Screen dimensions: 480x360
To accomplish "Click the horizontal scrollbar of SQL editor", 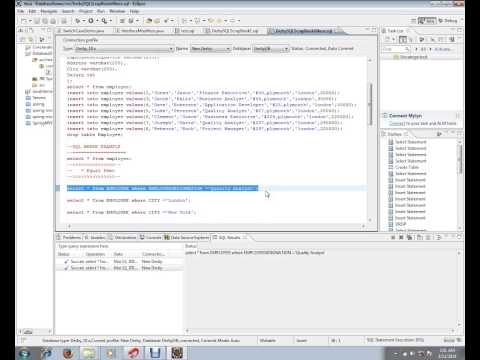I will [216, 226].
